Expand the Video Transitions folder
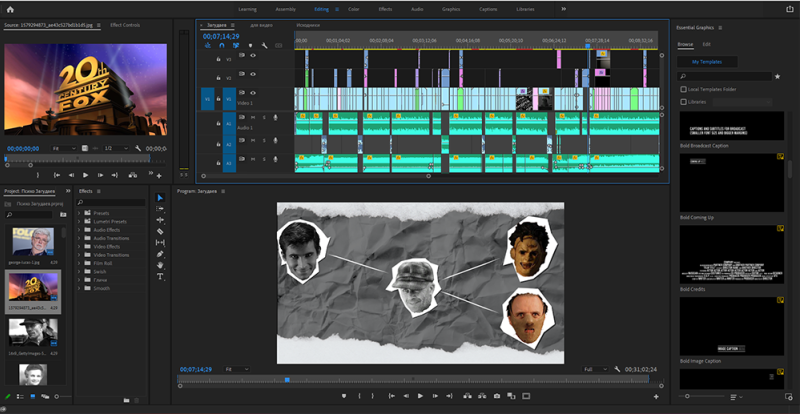This screenshot has width=800, height=414. pos(79,255)
